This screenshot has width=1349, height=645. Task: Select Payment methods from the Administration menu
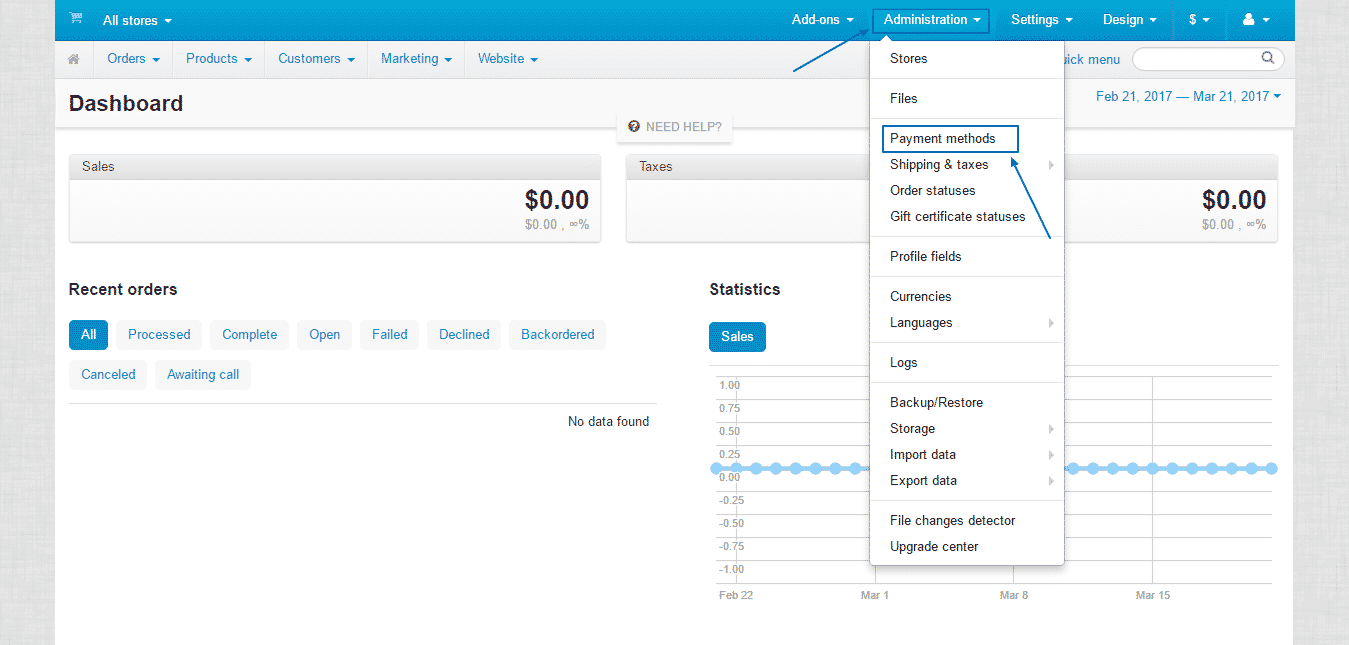pyautogui.click(x=942, y=138)
